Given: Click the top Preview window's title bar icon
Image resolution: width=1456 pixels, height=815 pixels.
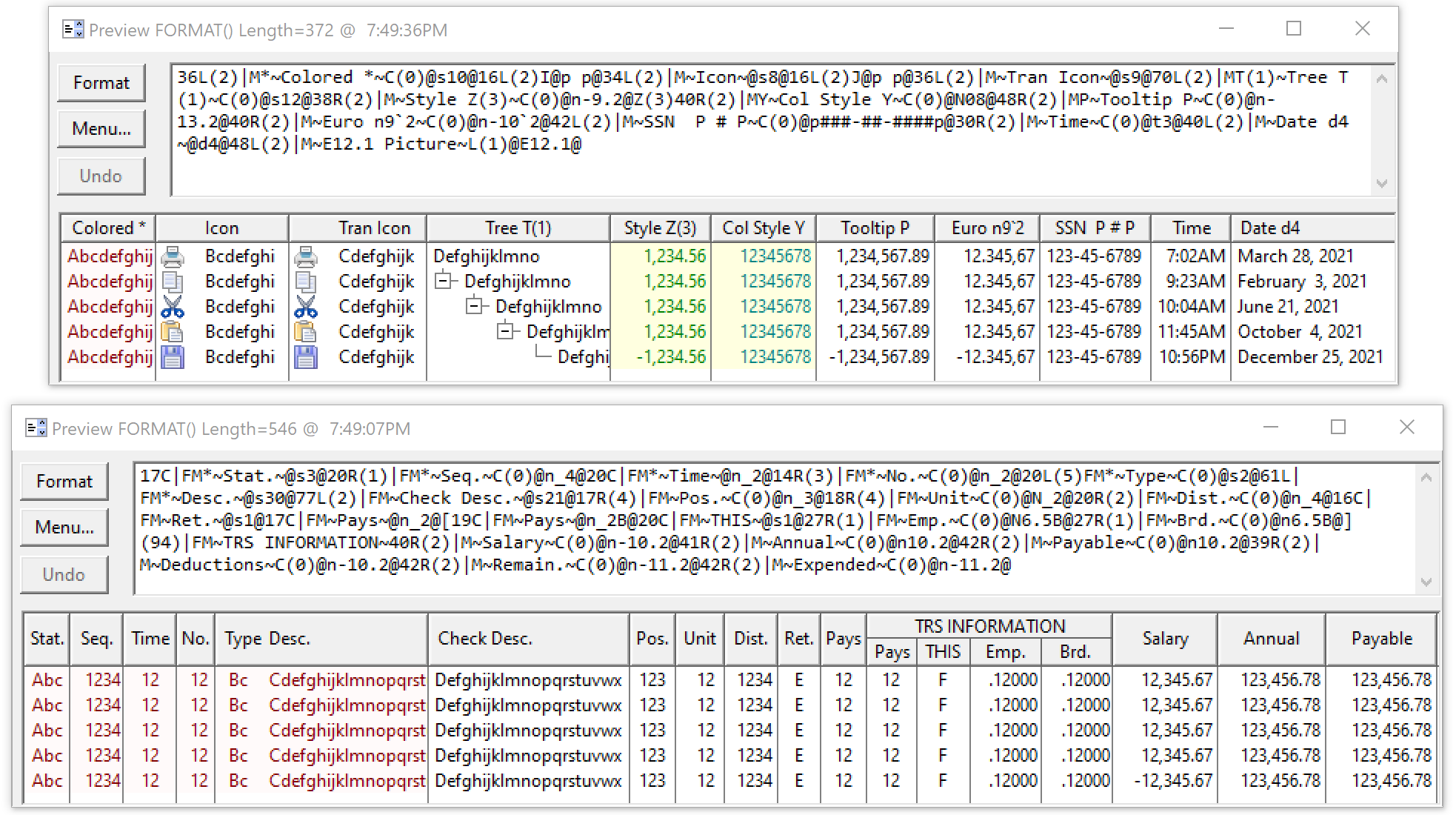Looking at the screenshot, I should click(x=73, y=30).
